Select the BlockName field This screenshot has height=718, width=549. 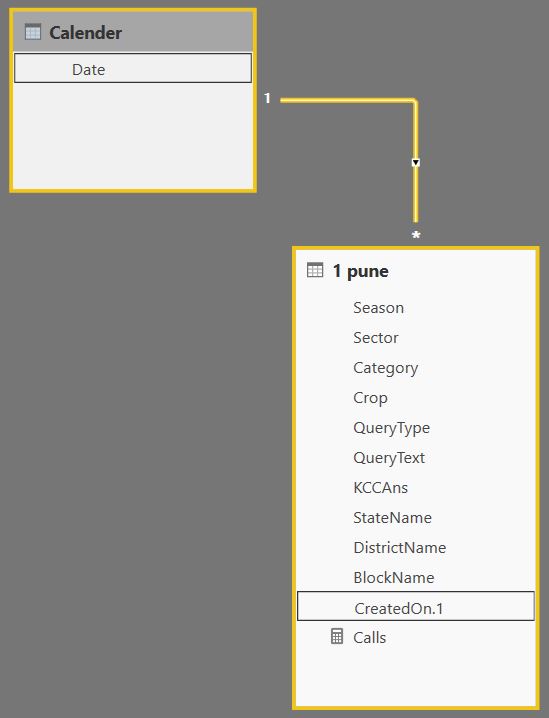tap(393, 578)
